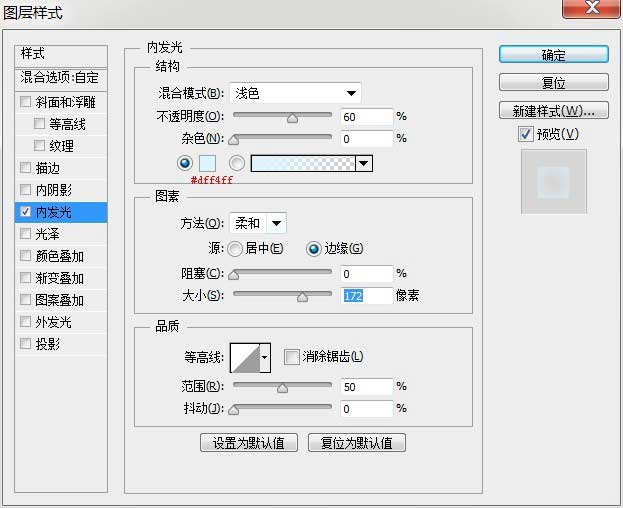Image resolution: width=623 pixels, height=508 pixels.
Task: Click the solid glow color swatch
Action: pos(208,163)
